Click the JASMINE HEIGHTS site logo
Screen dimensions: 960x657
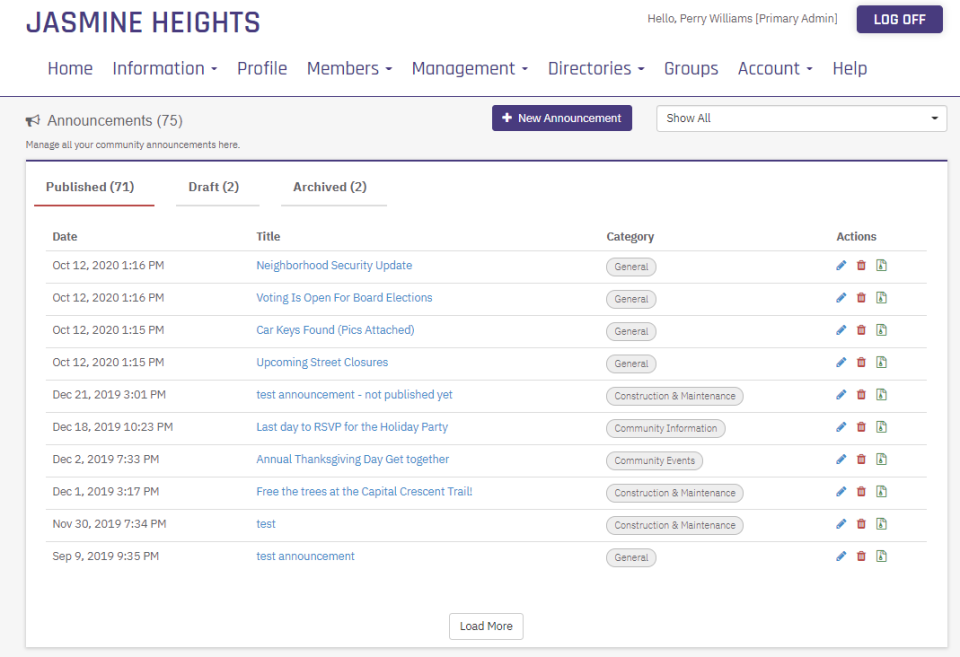142,21
